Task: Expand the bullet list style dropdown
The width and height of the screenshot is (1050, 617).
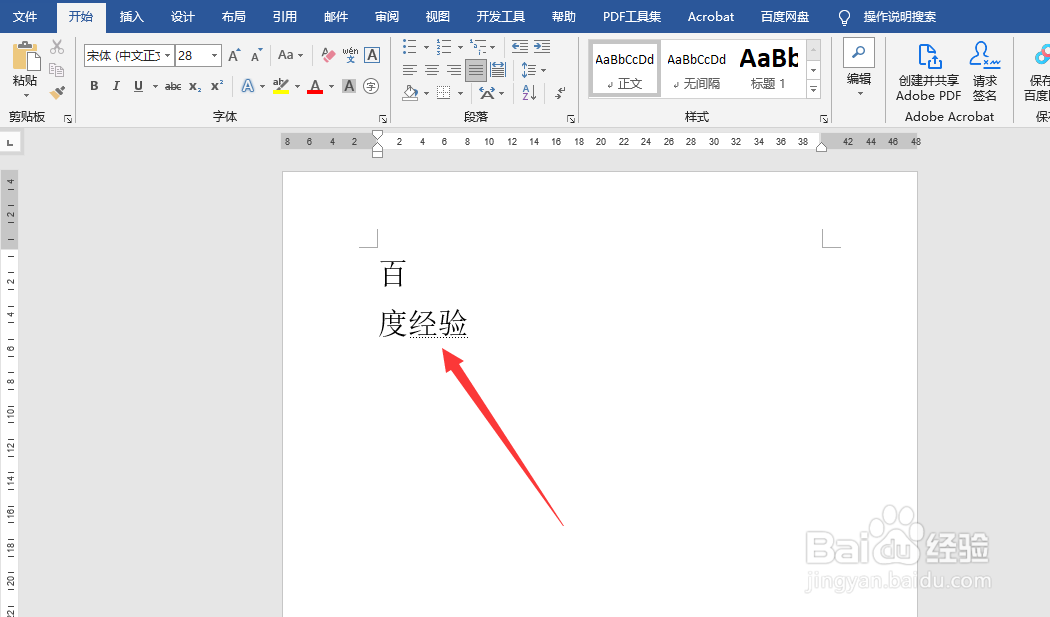Action: [426, 47]
